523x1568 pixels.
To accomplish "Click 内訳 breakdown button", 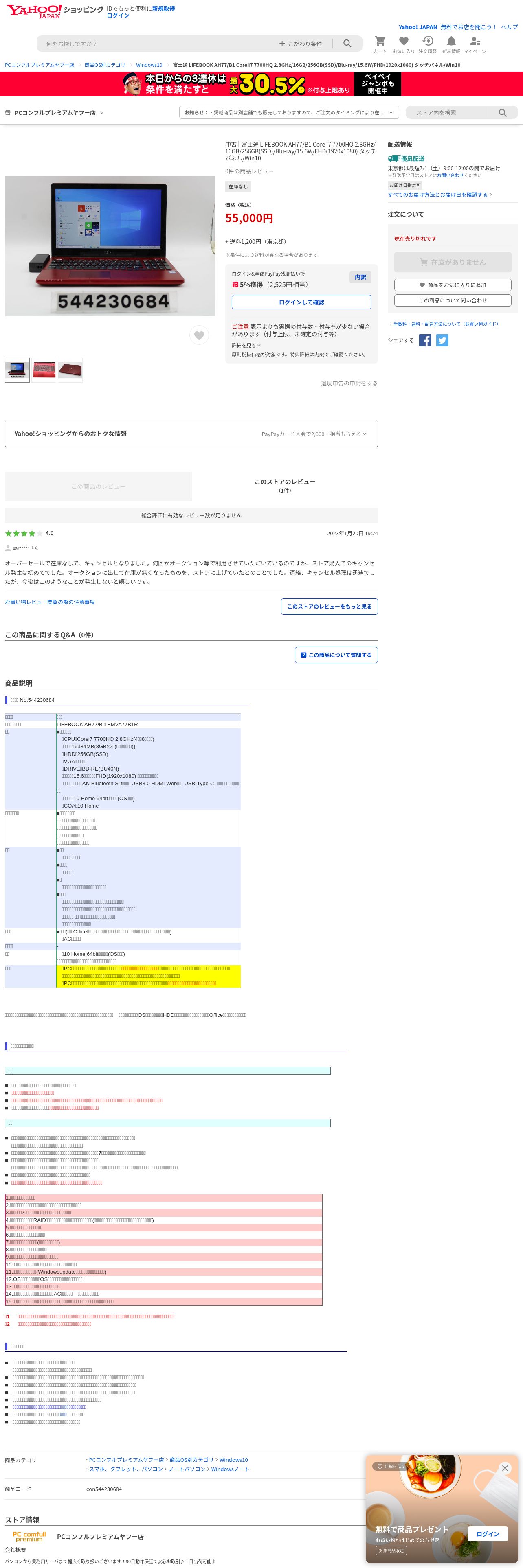I will tap(360, 277).
